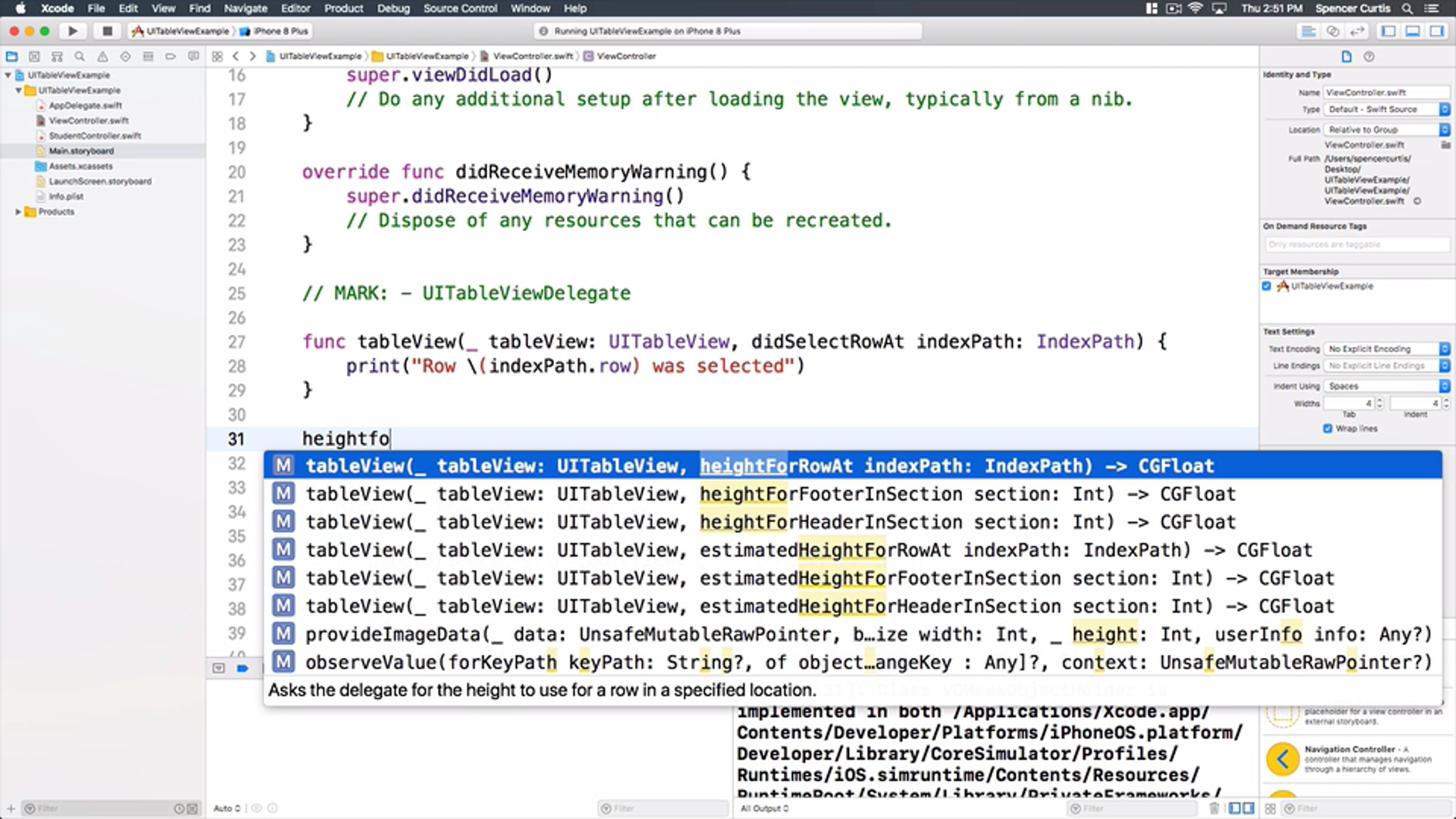Open StudentController.swift in the navigator
Screen dimensions: 1456x819
[x=95, y=136]
